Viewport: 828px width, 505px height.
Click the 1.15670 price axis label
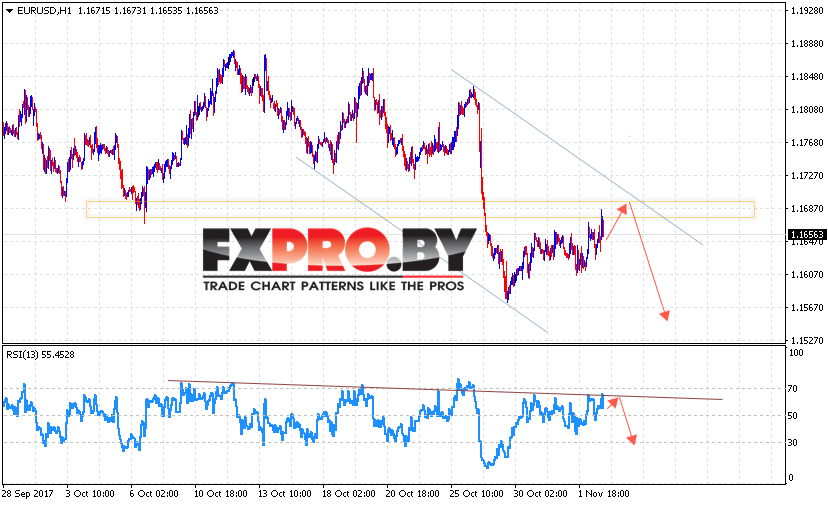[807, 307]
